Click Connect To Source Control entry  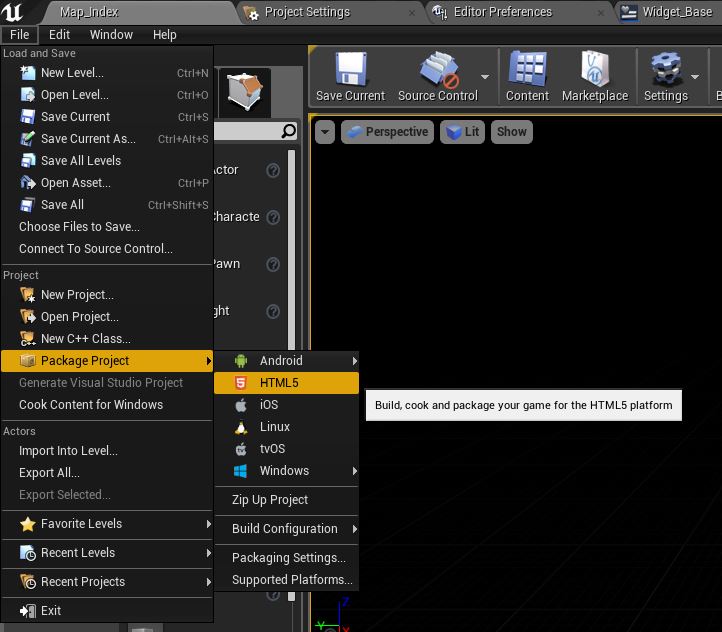point(107,249)
